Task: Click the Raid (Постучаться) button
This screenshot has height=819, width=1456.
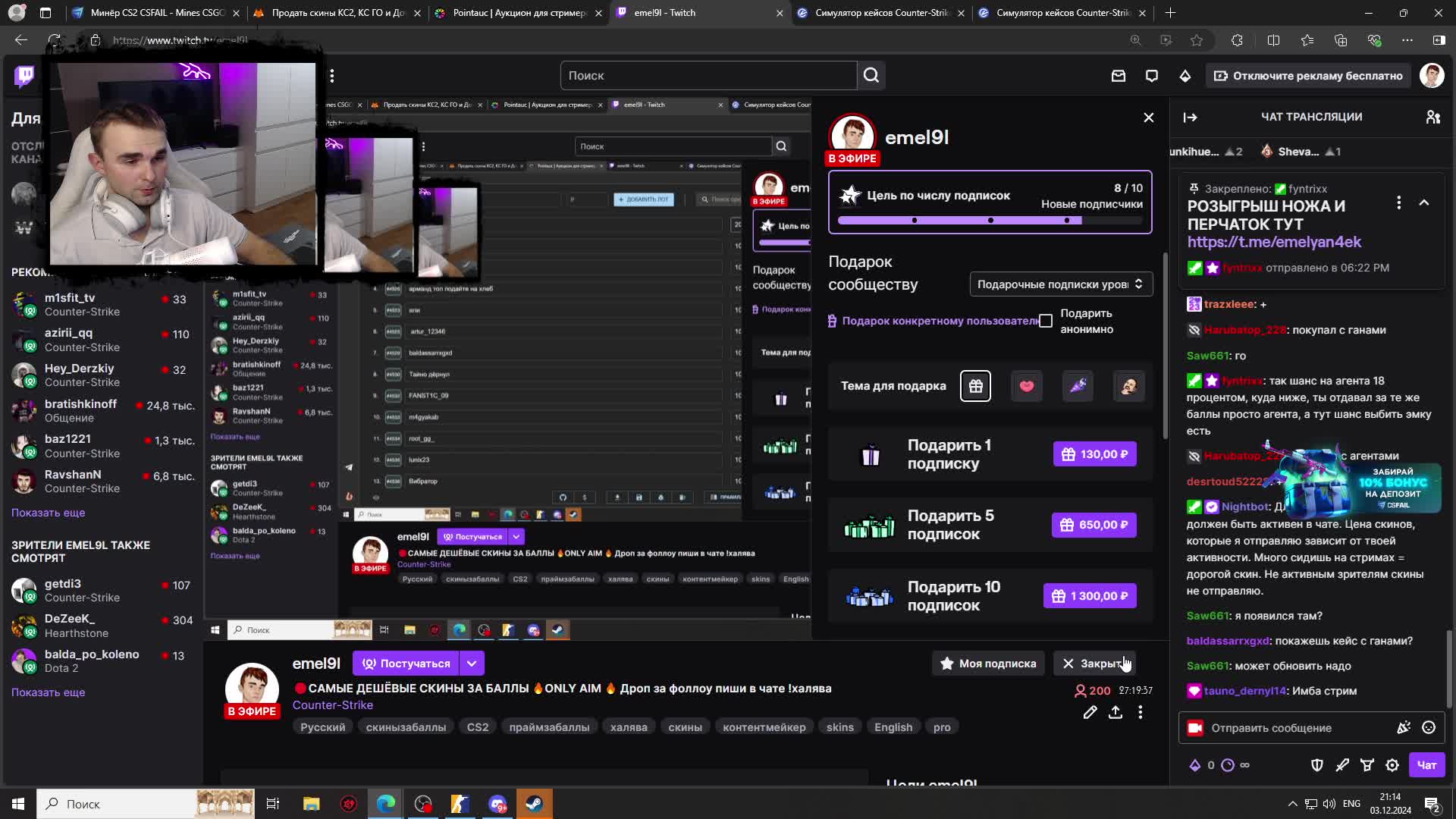Action: (406, 664)
